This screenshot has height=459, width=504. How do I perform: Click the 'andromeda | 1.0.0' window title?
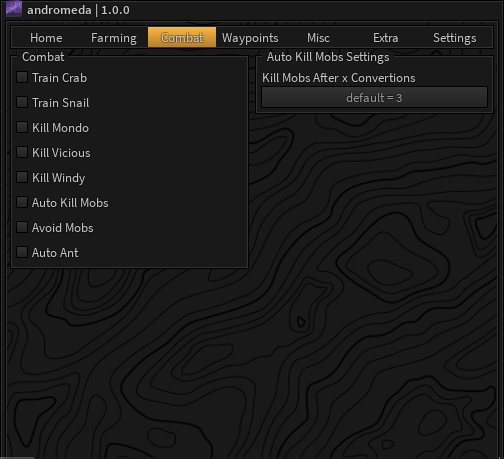78,10
